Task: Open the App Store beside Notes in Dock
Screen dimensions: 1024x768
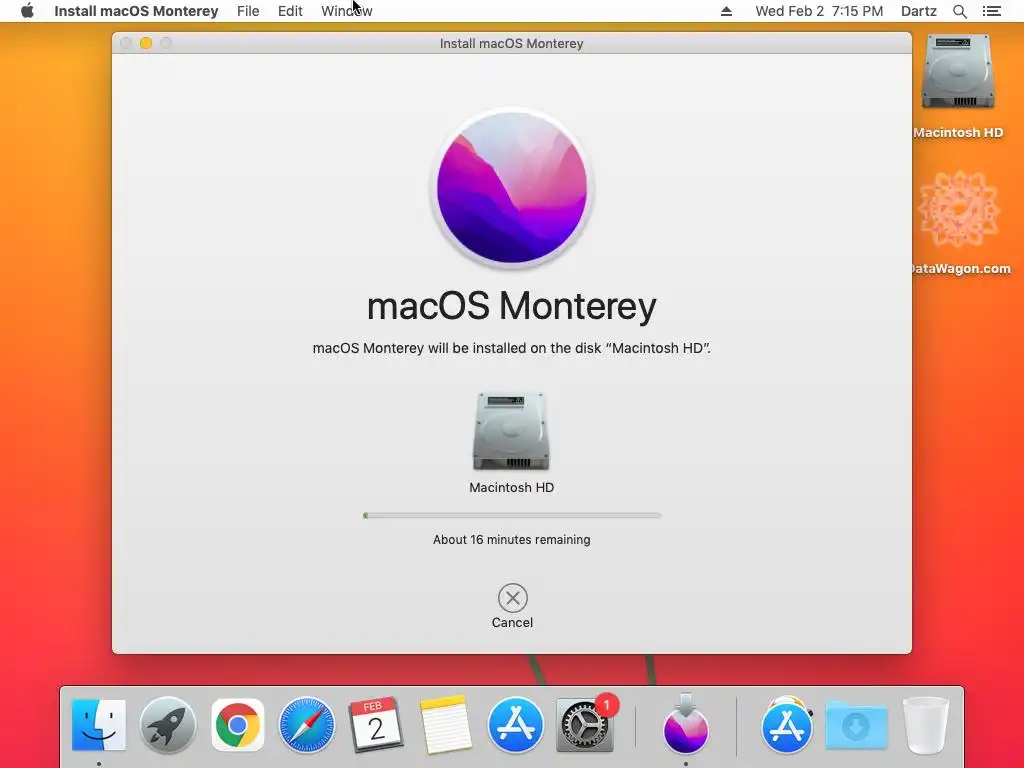Action: (515, 725)
